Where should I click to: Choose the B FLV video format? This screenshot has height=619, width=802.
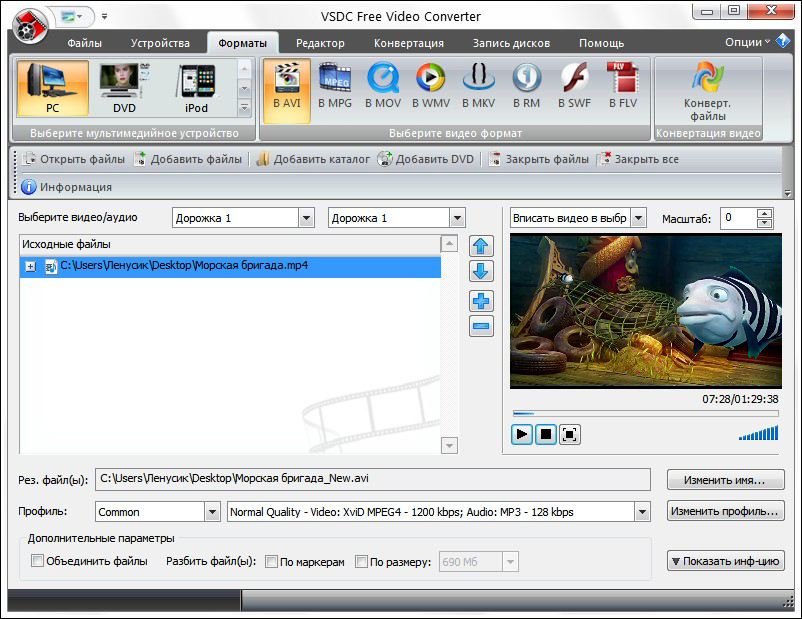[x=623, y=87]
